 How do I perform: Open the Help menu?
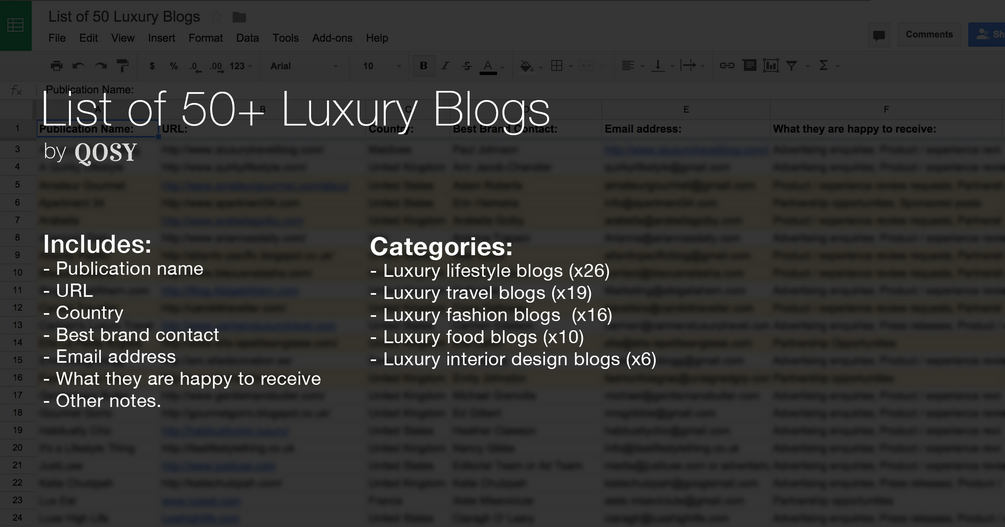click(377, 38)
